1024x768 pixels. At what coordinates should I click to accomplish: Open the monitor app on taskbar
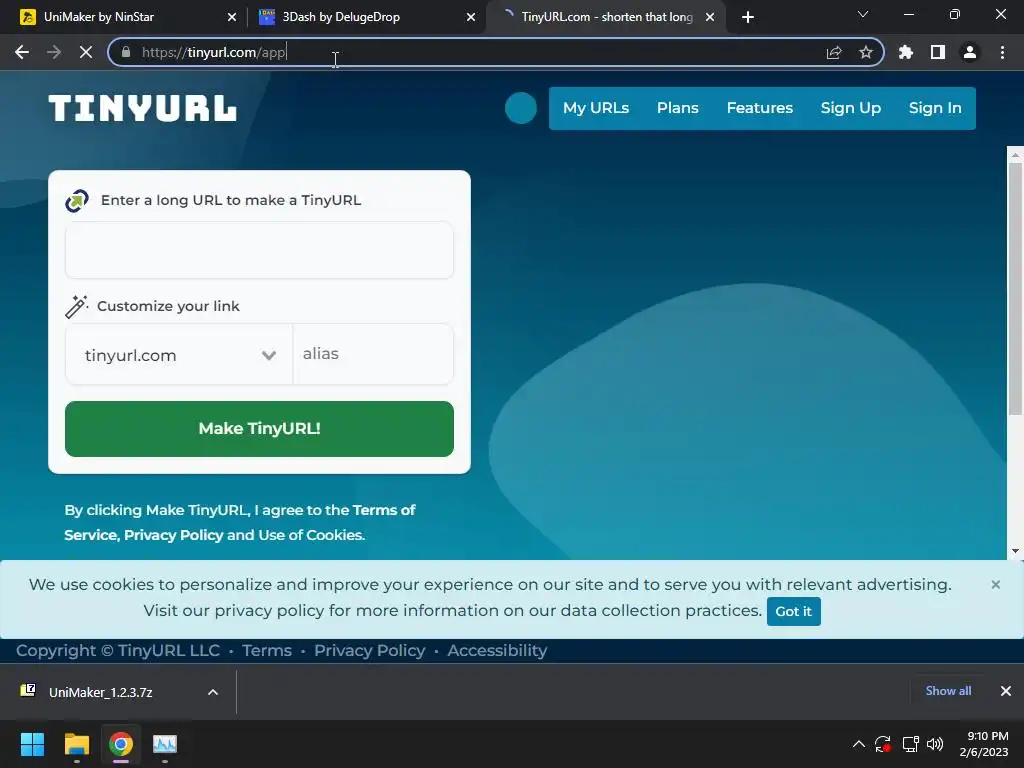tap(165, 744)
